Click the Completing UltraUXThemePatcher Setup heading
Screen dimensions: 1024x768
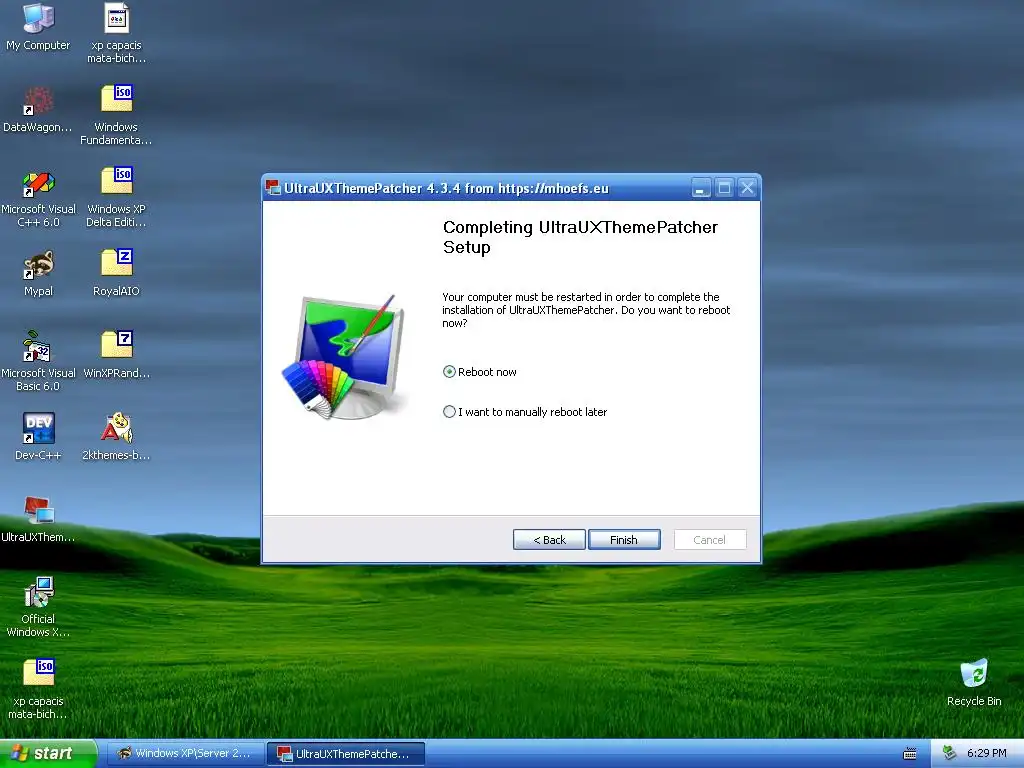coord(580,237)
